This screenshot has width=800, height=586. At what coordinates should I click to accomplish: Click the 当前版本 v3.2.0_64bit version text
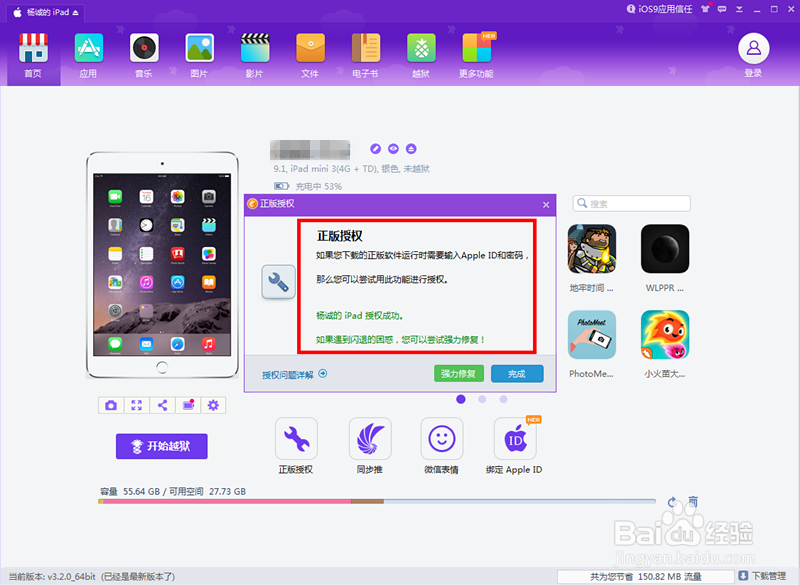click(92, 576)
